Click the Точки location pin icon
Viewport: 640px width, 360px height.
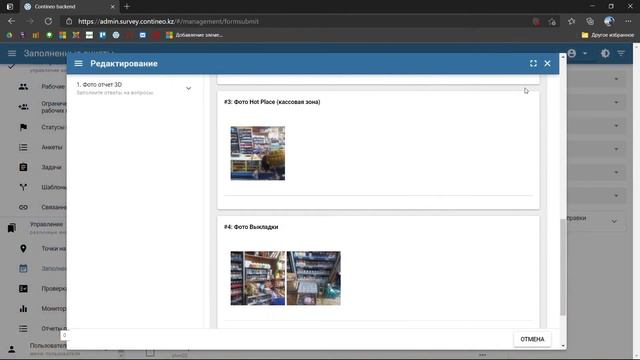23,248
